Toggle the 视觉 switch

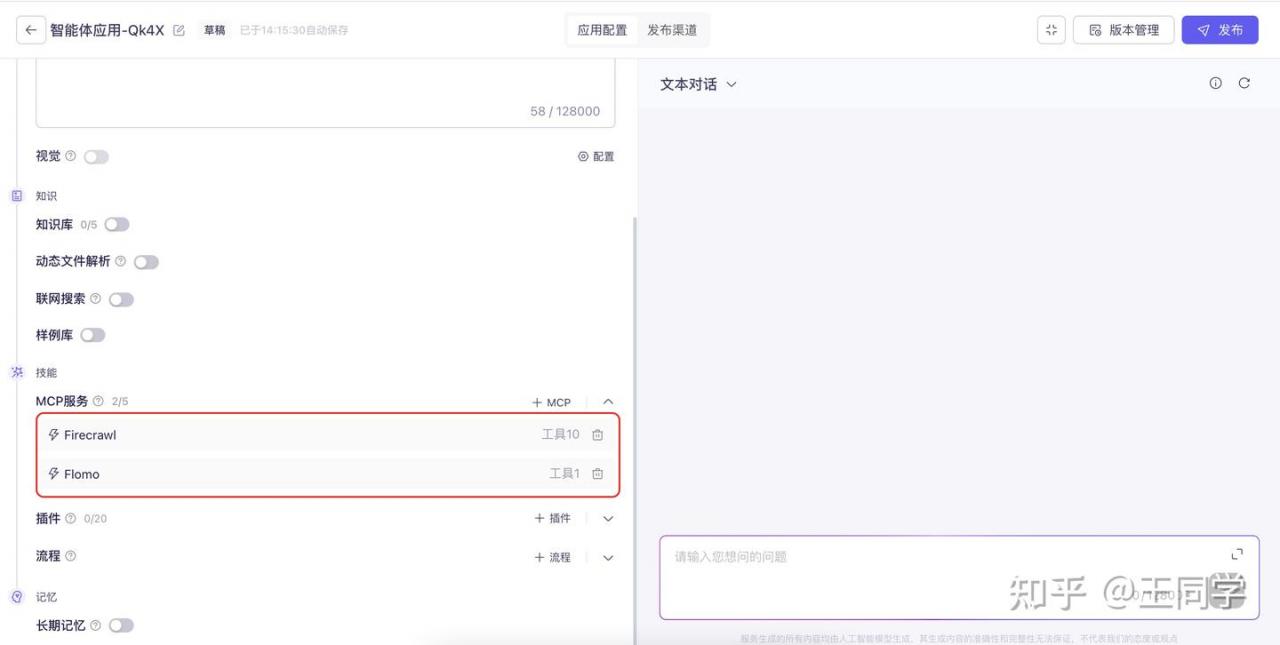(97, 157)
